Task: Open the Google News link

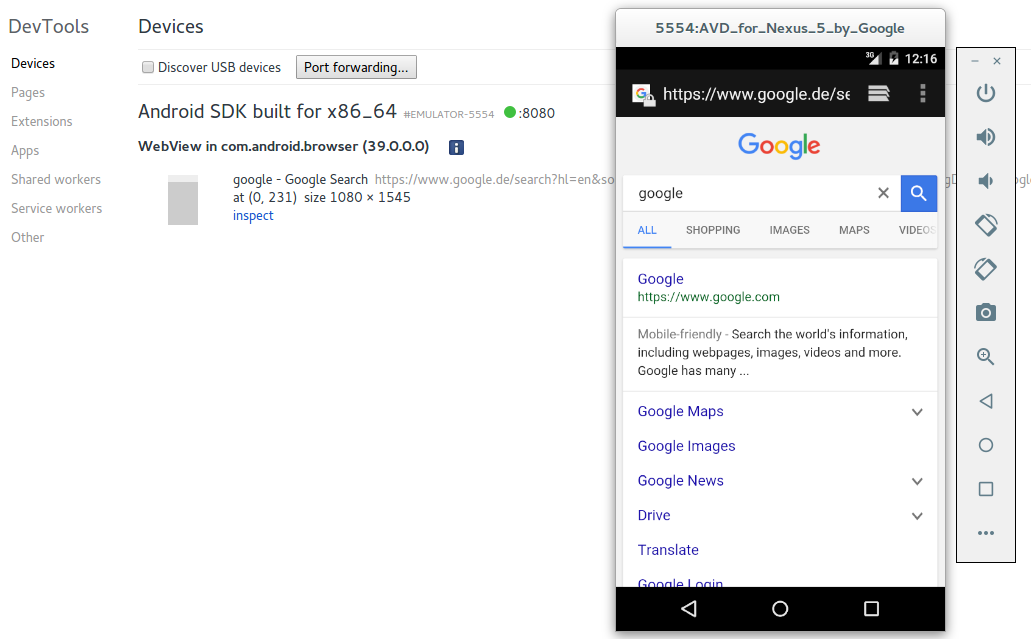Action: point(681,481)
